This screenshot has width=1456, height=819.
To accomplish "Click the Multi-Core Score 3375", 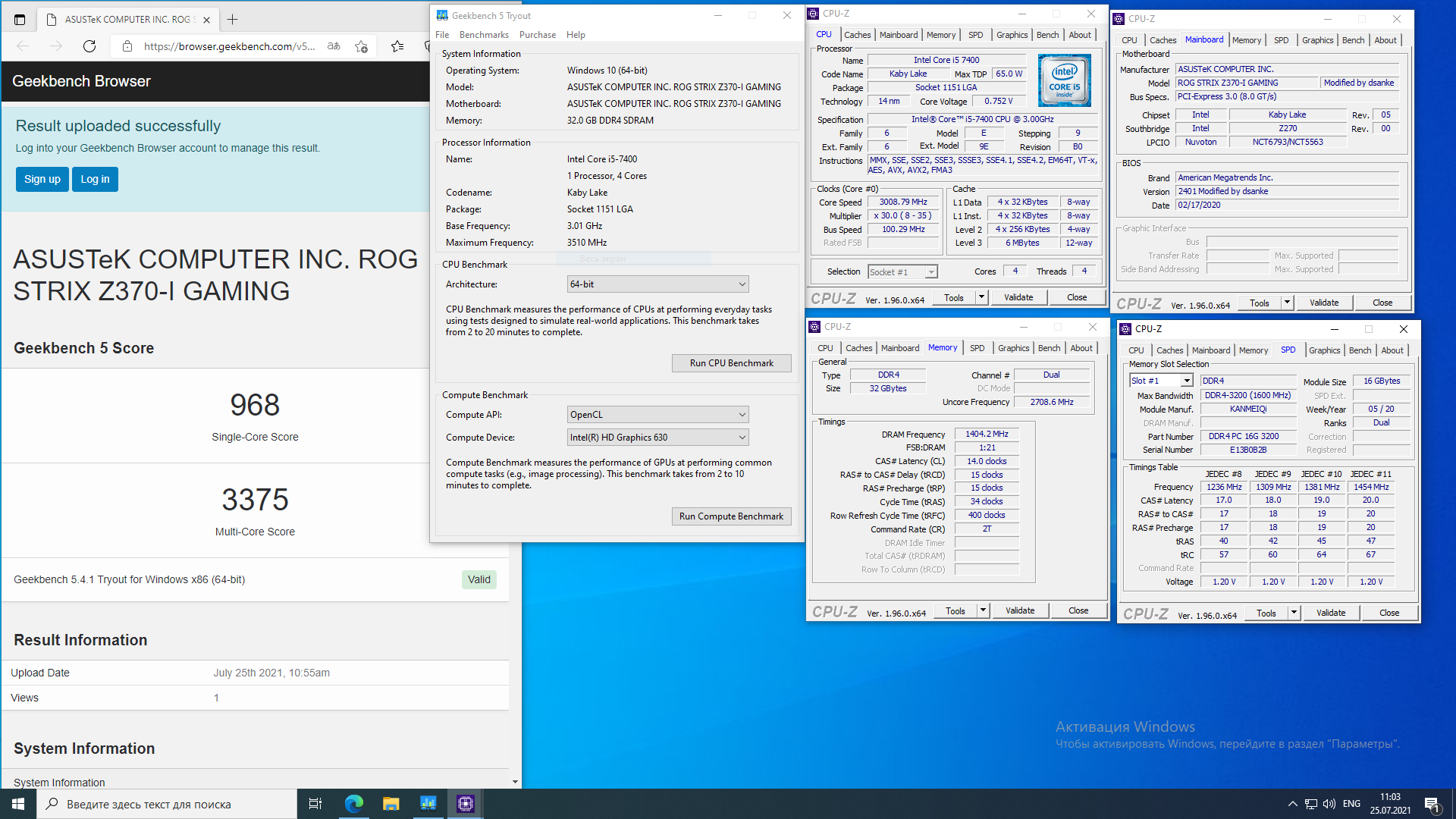I will 255,500.
